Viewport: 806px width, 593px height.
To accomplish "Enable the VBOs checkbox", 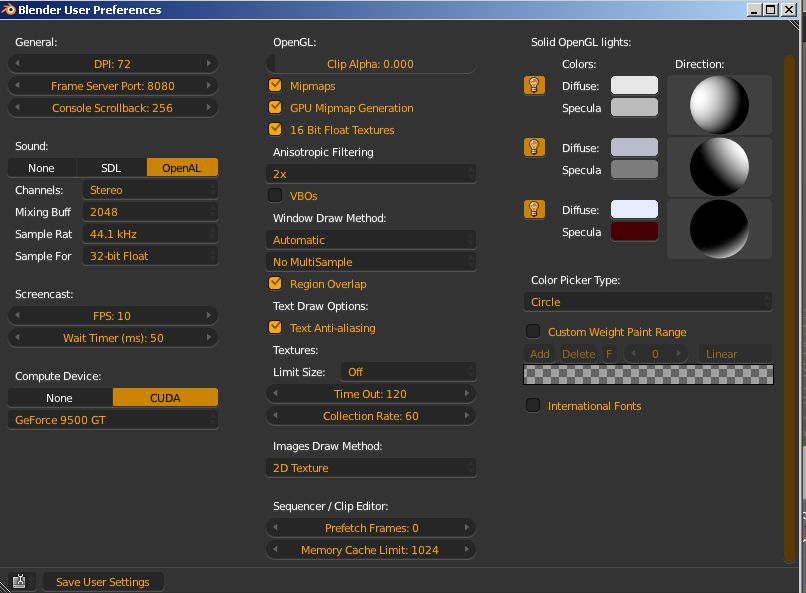I will click(x=276, y=196).
